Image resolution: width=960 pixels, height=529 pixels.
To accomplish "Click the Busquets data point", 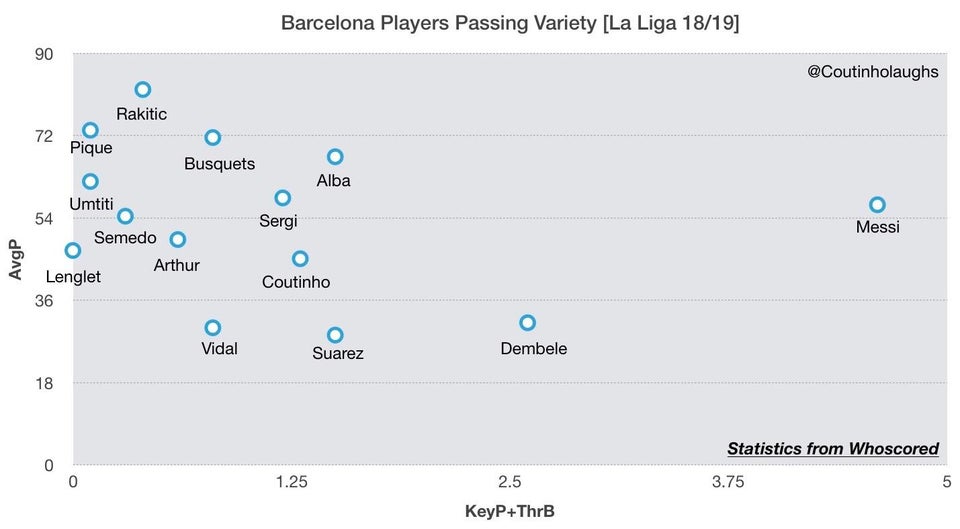I will pyautogui.click(x=212, y=138).
